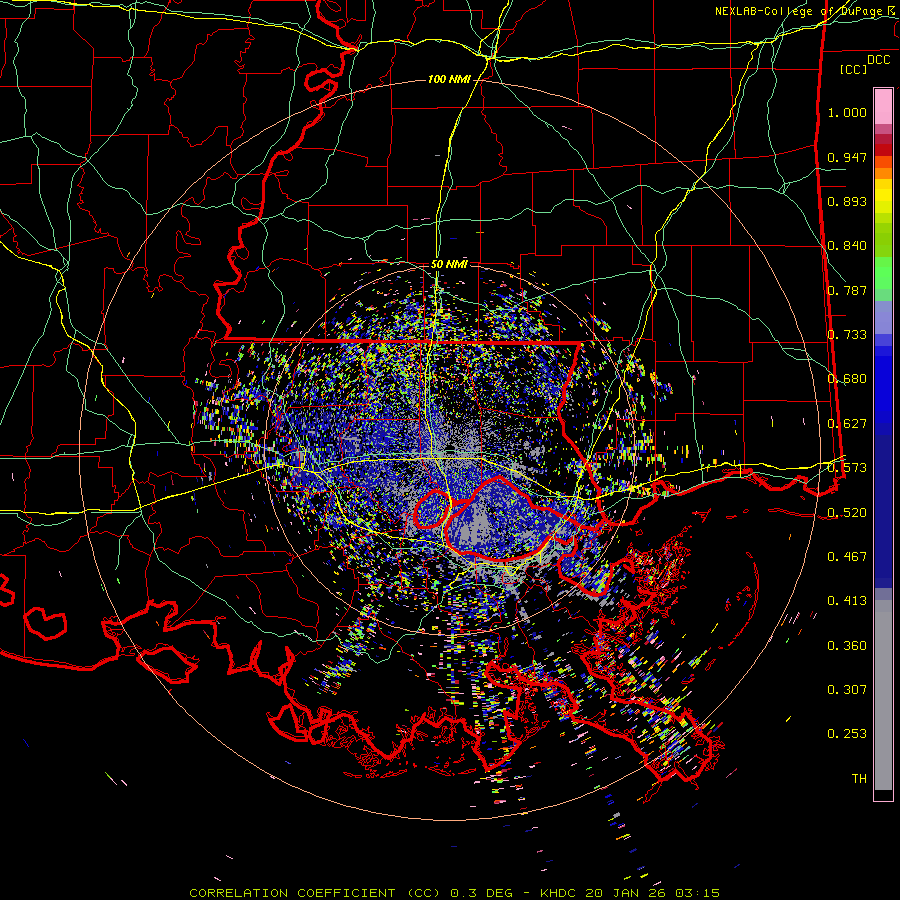Select the 0.307 color scale value

(x=847, y=690)
